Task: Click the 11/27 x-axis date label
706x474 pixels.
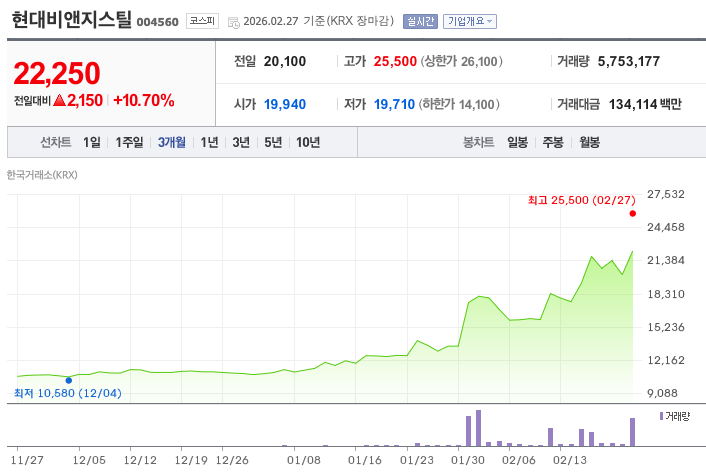Action: coord(27,460)
